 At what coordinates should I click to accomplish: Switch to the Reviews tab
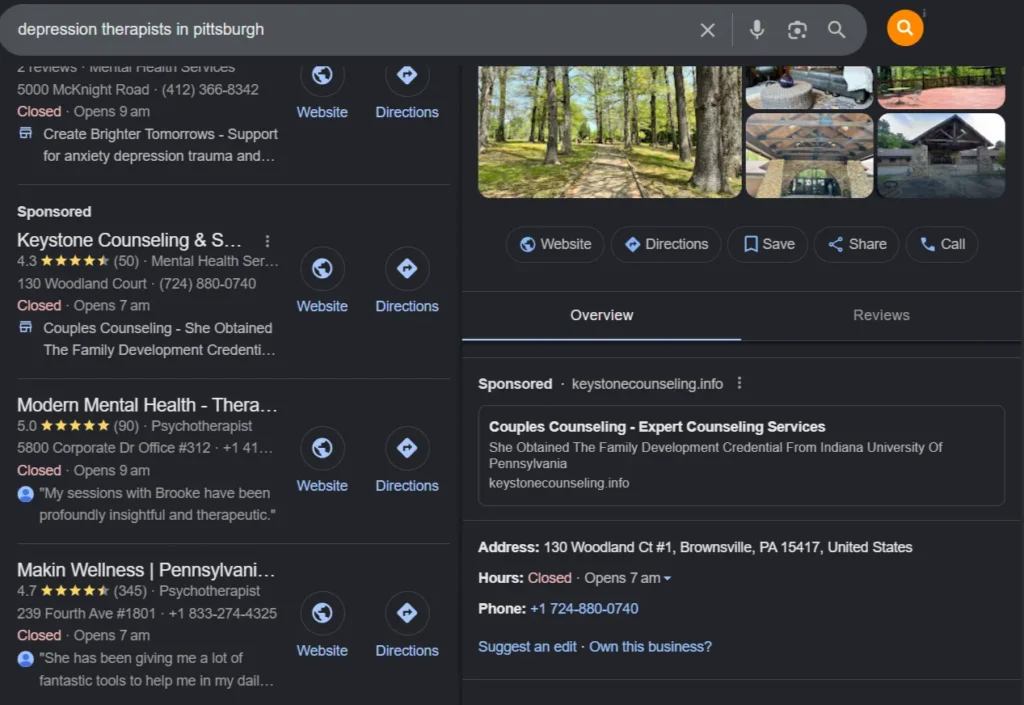click(x=881, y=315)
